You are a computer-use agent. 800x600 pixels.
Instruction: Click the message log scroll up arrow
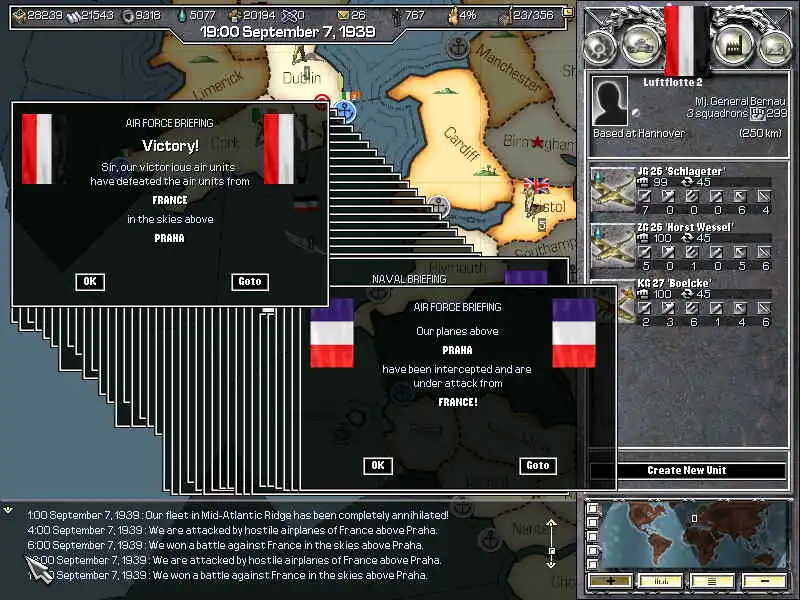tap(551, 524)
